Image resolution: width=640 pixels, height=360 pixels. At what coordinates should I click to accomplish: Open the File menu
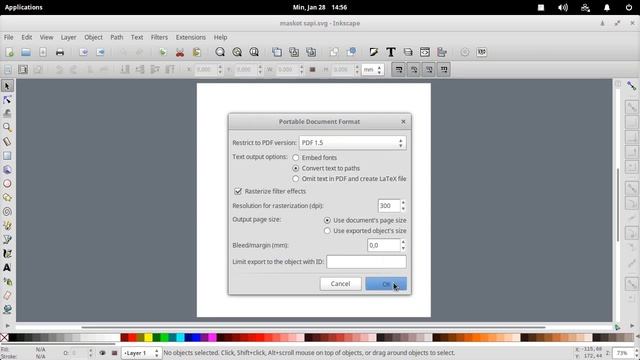(x=9, y=37)
